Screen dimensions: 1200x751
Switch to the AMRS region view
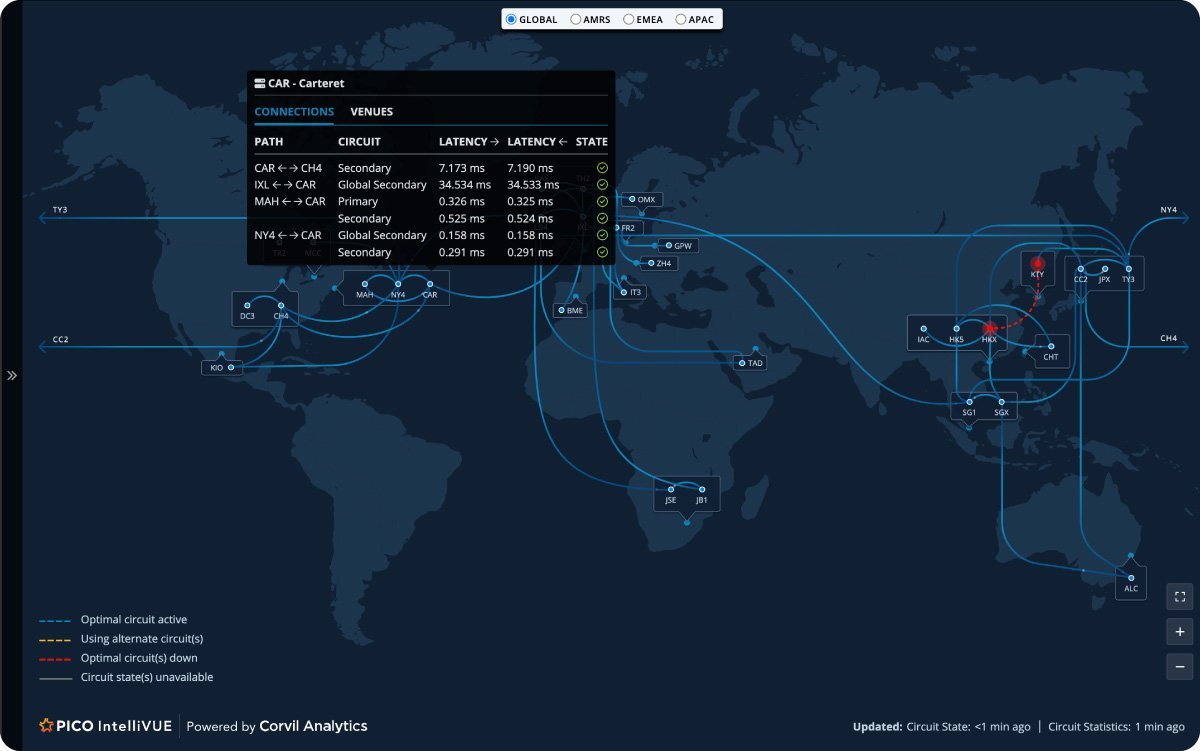coord(576,19)
